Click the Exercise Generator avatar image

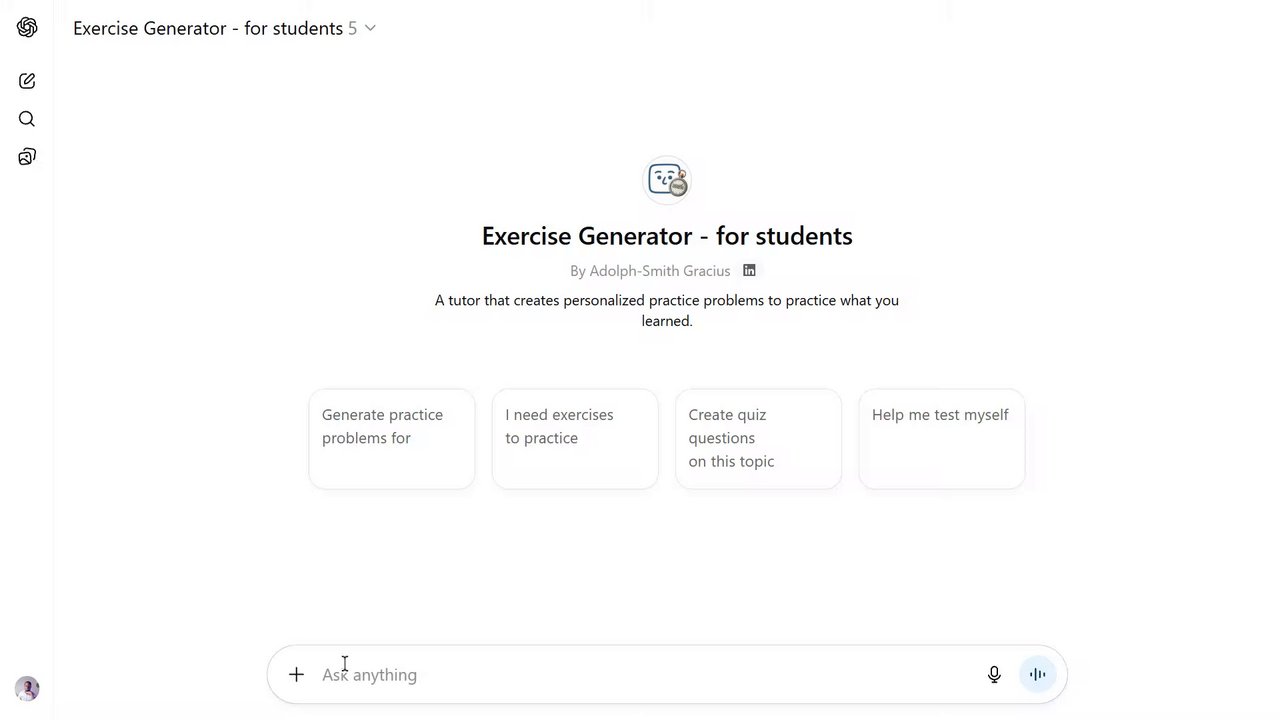tap(667, 180)
